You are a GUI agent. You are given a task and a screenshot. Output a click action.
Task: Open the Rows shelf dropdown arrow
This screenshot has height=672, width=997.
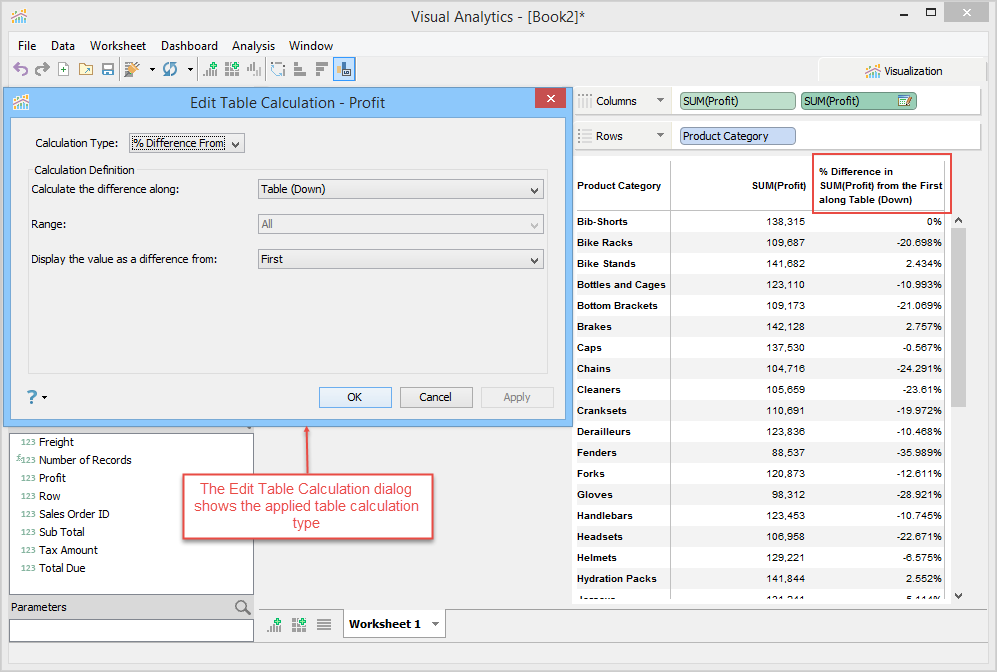coord(660,135)
